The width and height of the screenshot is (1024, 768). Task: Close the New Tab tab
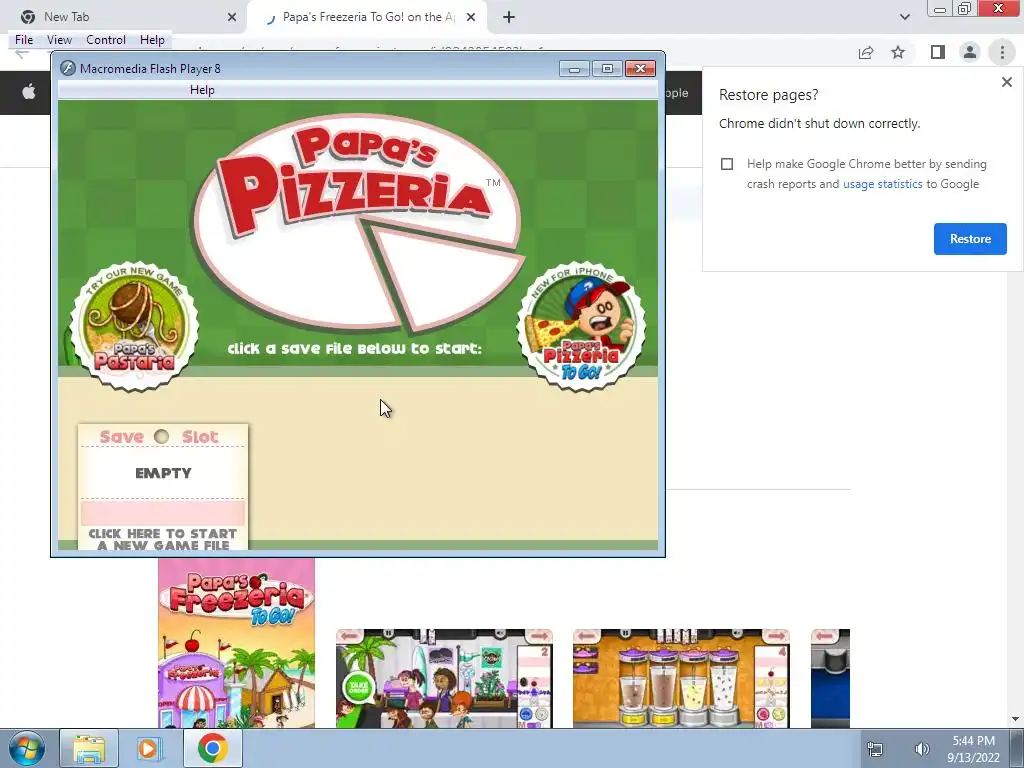[x=232, y=17]
